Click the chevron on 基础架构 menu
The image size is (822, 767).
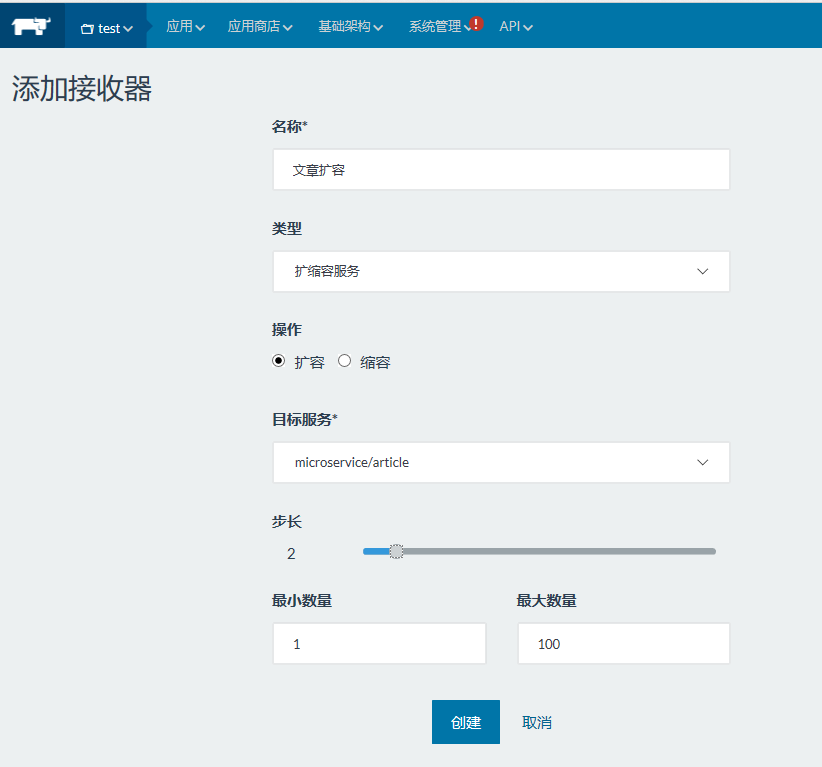tap(378, 28)
